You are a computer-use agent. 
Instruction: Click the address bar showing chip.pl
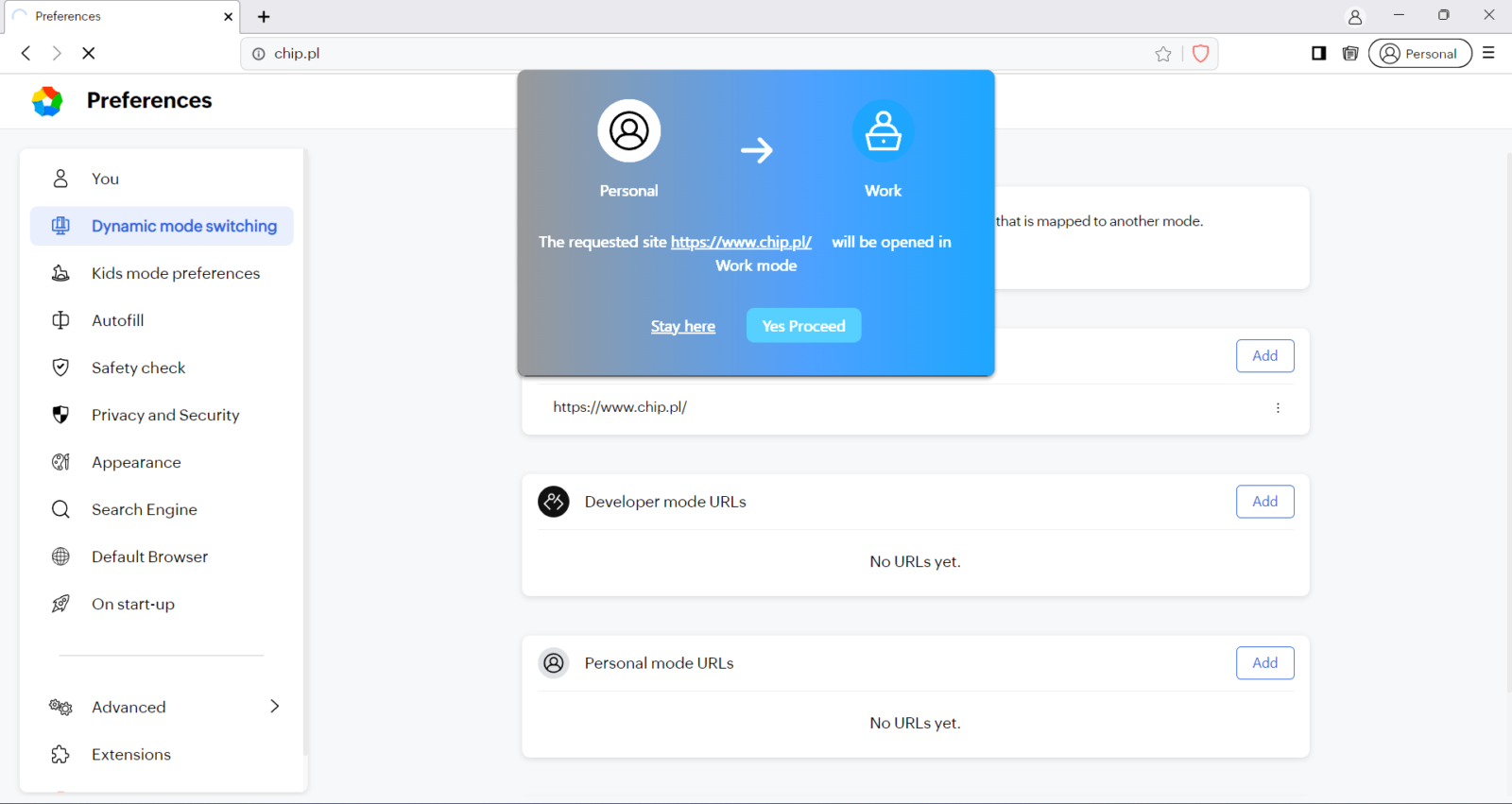[x=699, y=54]
